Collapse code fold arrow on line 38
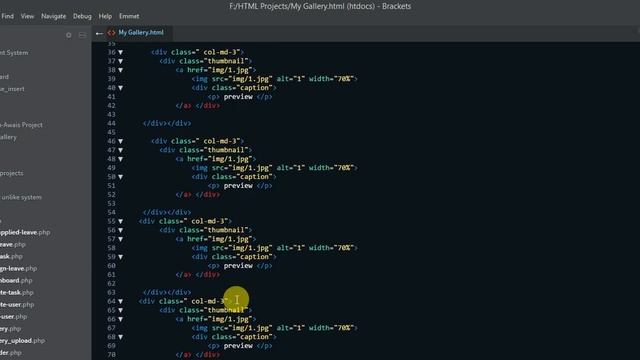 pyautogui.click(x=120, y=70)
